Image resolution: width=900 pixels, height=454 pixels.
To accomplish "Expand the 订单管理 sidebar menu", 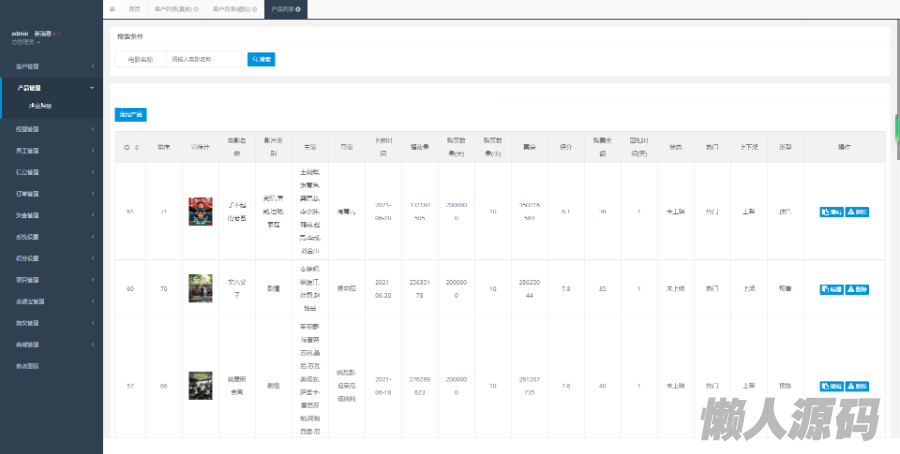I will [50, 193].
